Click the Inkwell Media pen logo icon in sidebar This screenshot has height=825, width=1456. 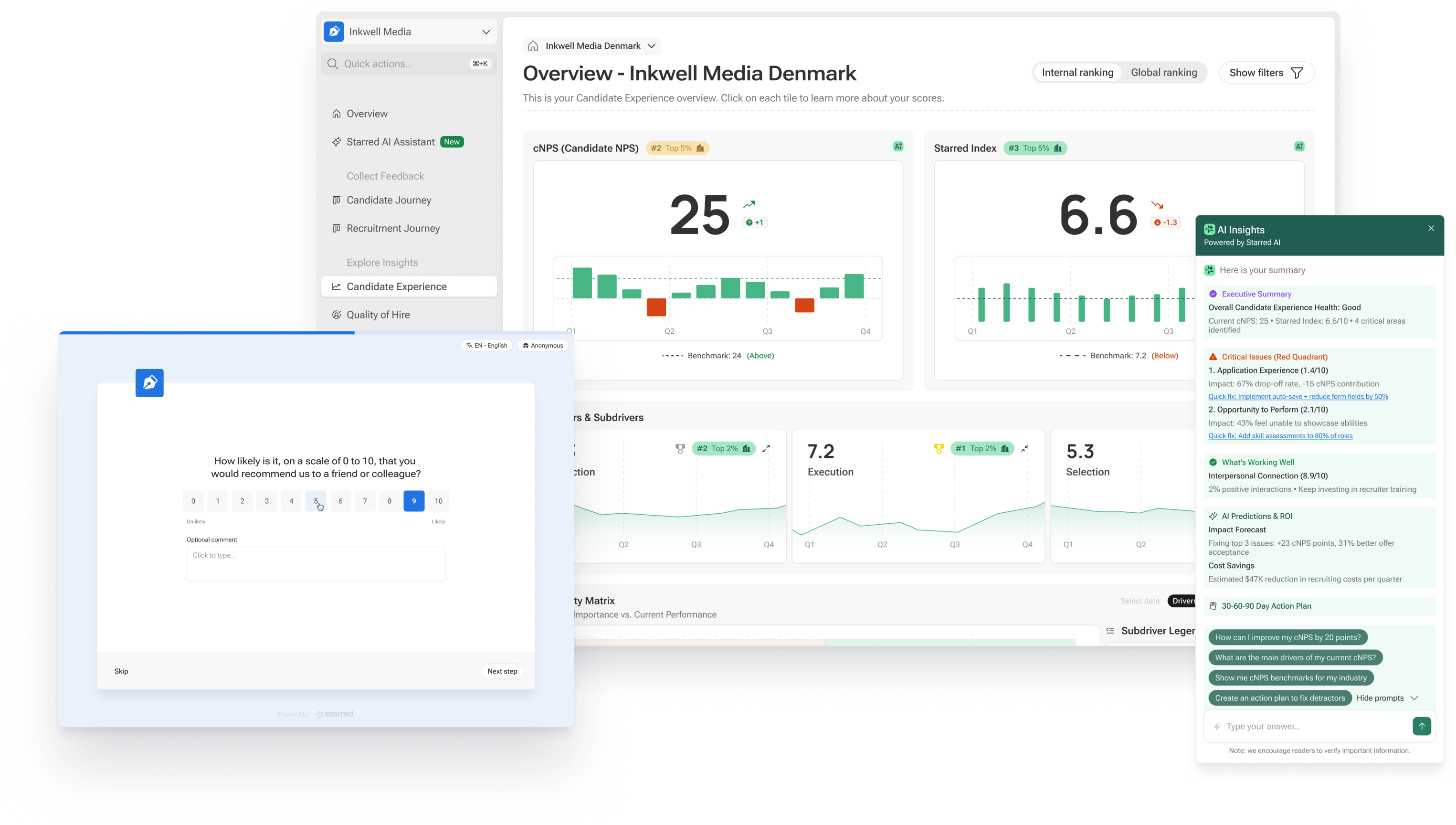click(334, 32)
